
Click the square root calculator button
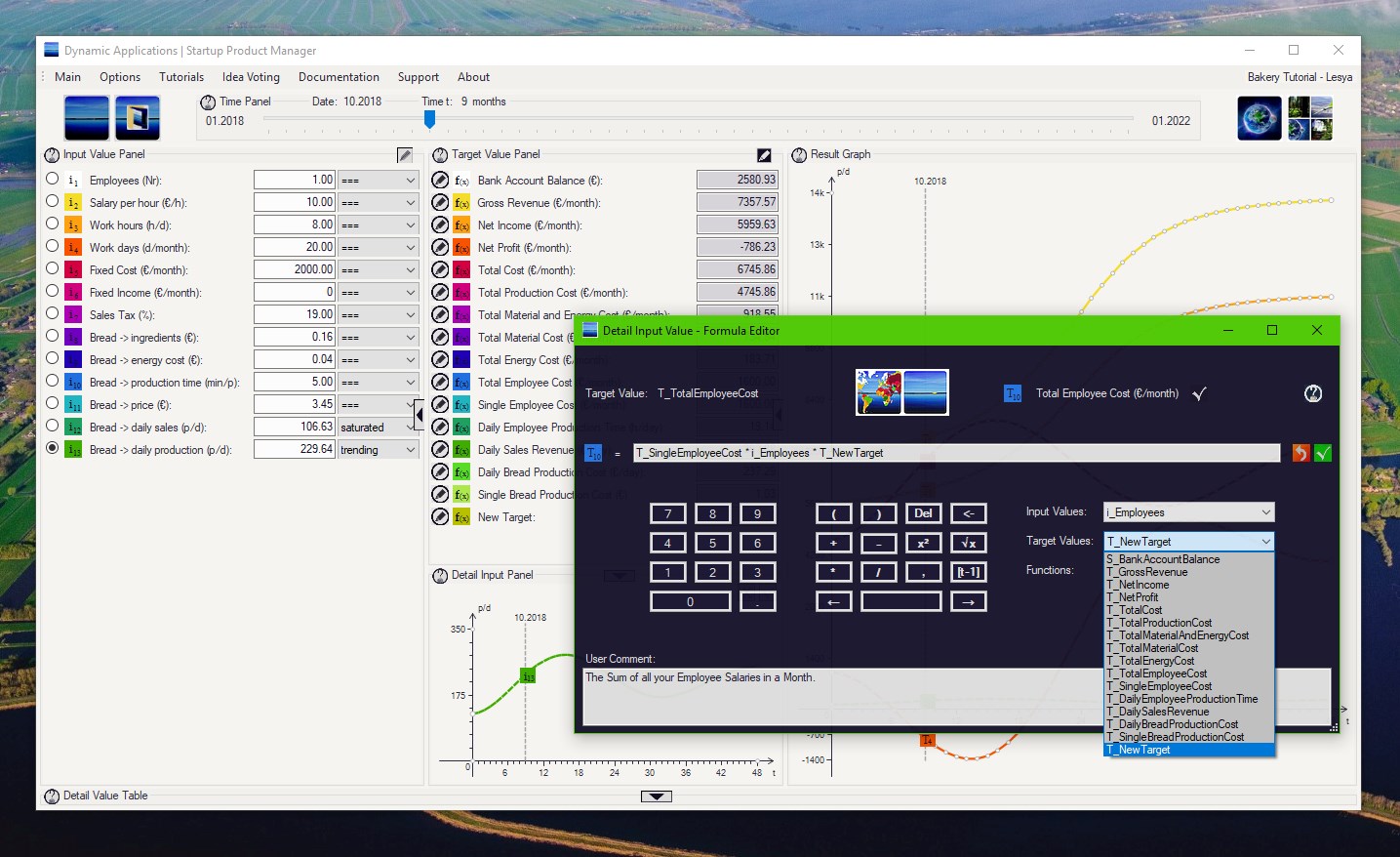pos(968,543)
